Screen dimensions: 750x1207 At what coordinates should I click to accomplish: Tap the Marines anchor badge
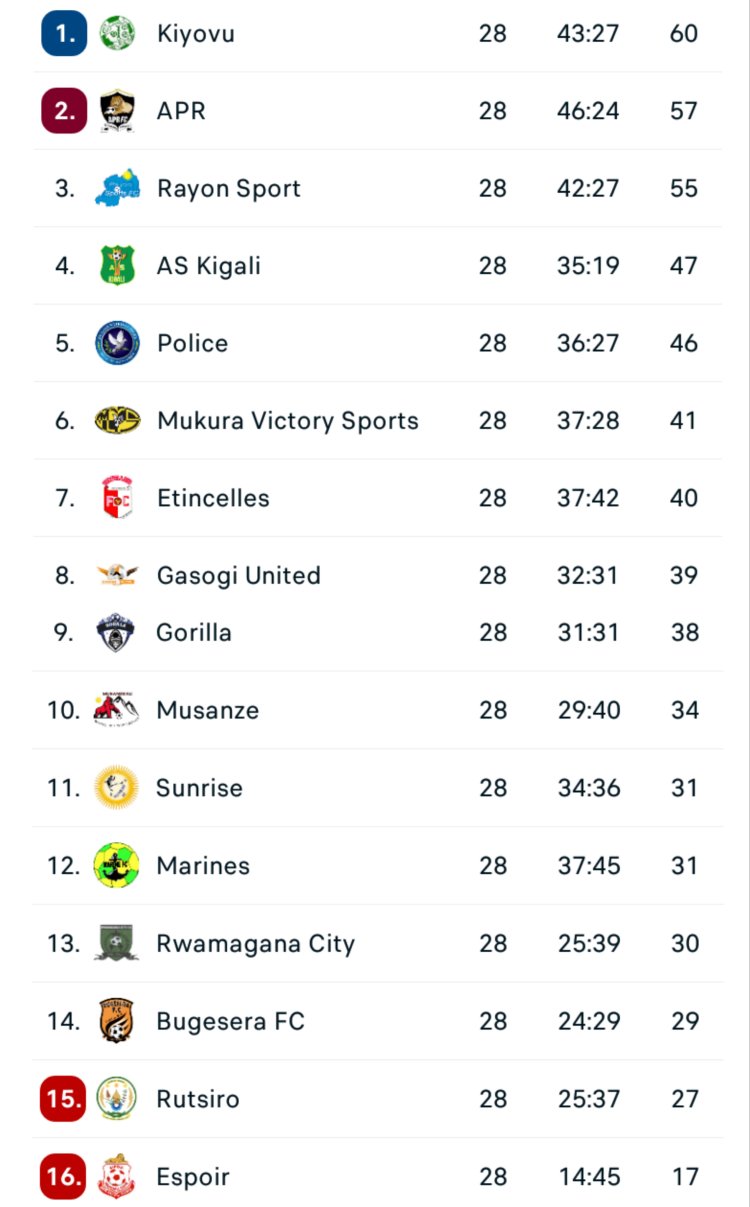click(117, 865)
